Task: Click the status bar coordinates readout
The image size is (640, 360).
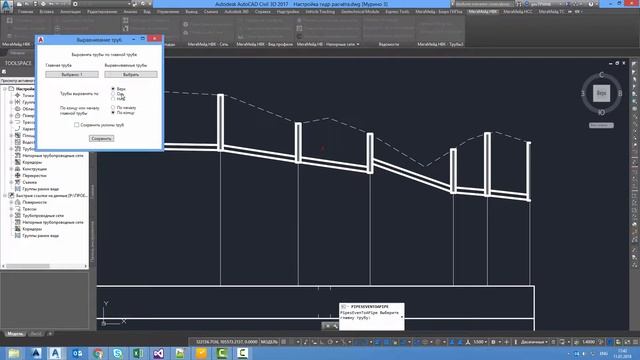Action: tap(226, 342)
